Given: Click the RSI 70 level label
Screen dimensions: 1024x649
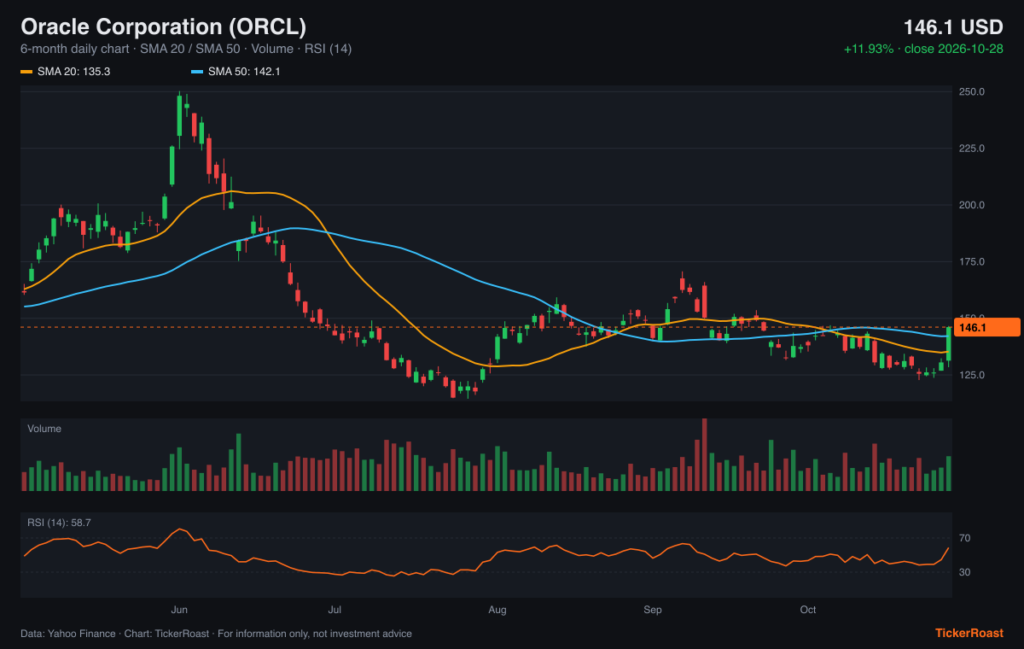Looking at the screenshot, I should click(965, 538).
